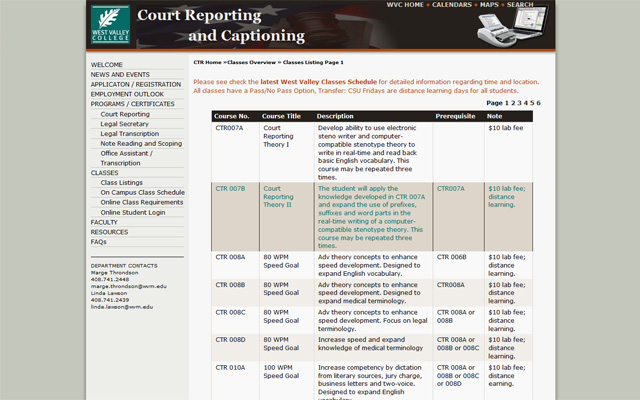Viewport: 640px width, 400px height.
Task: Select Legal Transcription program link
Action: 130,134
